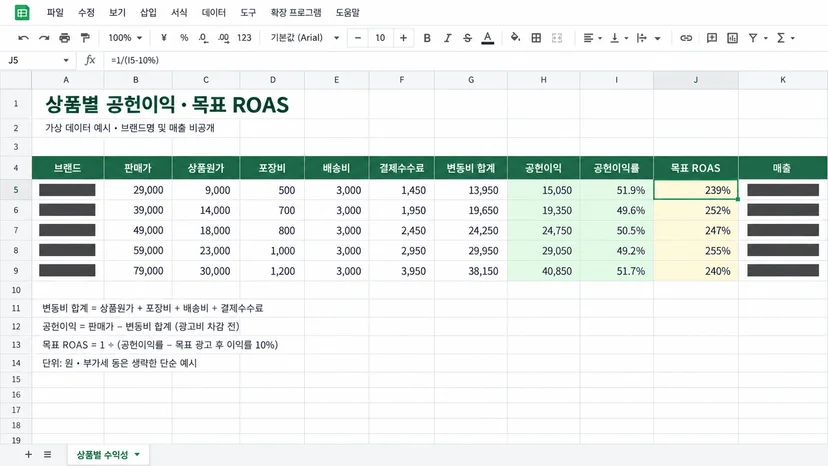Select column J header

(695, 80)
